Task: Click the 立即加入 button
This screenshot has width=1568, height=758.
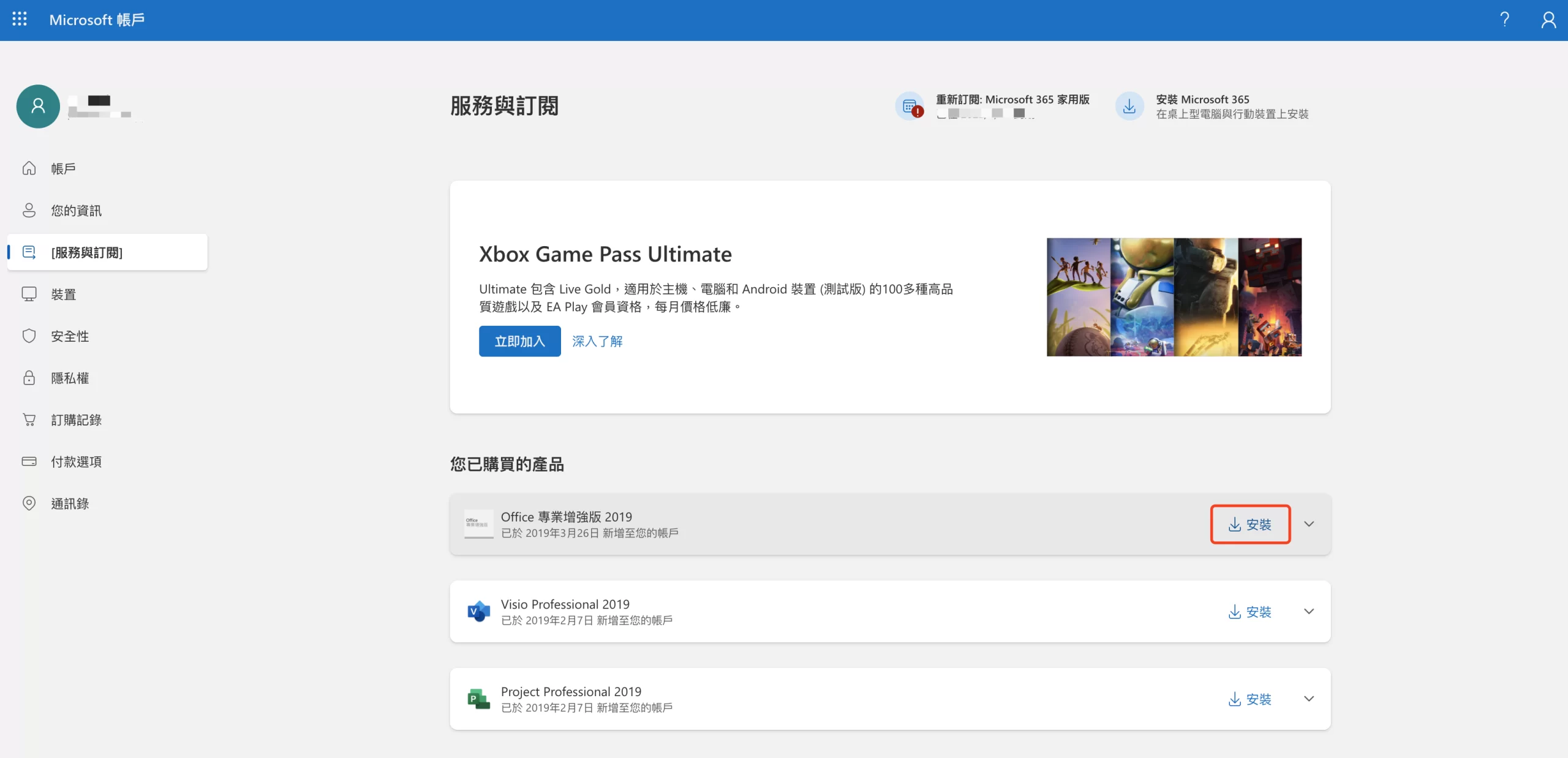Action: point(519,341)
